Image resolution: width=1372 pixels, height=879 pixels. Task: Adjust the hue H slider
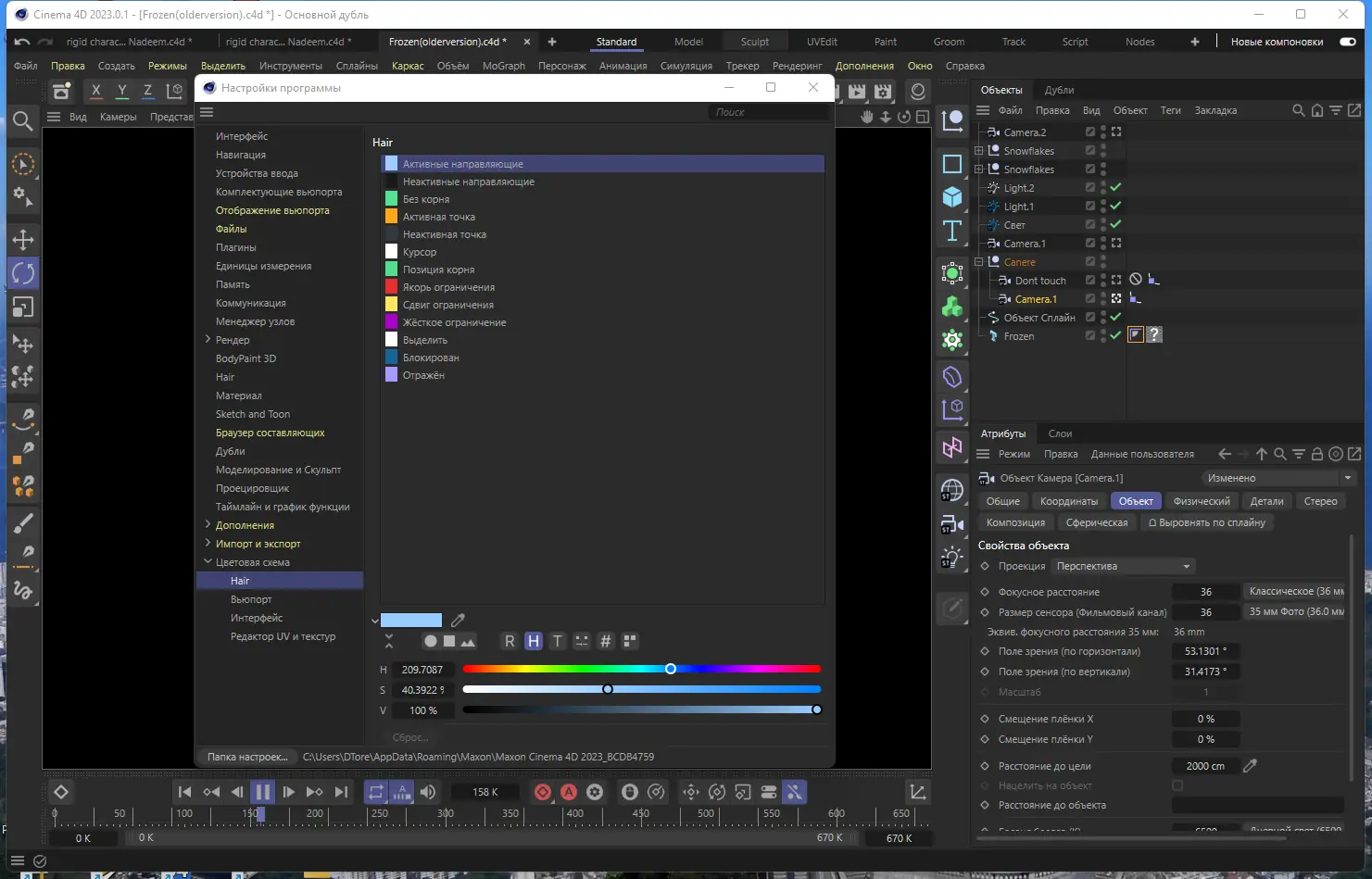click(x=641, y=669)
